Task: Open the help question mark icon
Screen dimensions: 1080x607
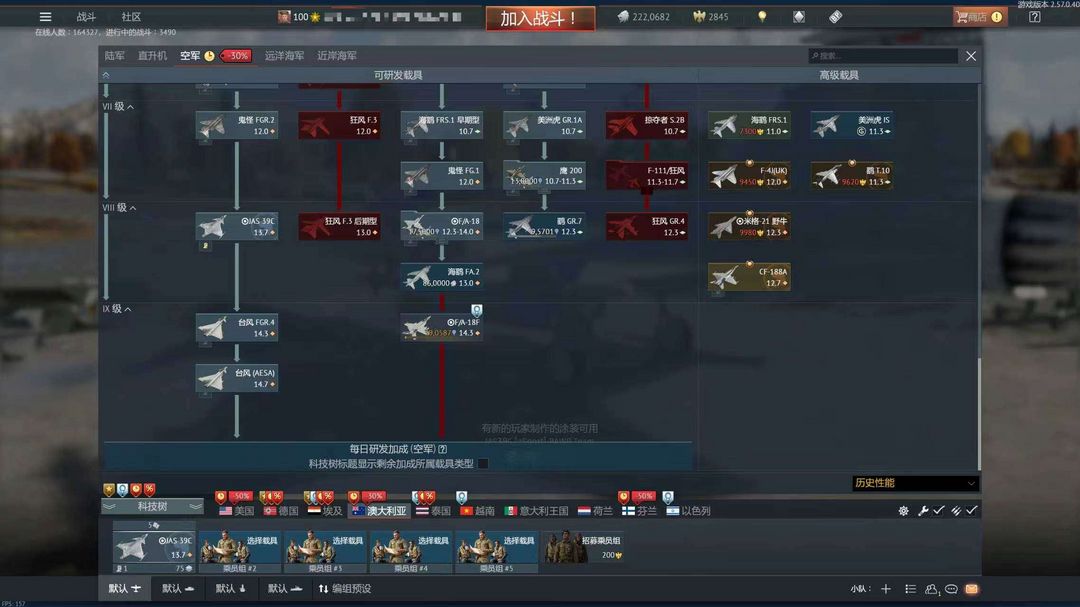Action: click(1035, 17)
